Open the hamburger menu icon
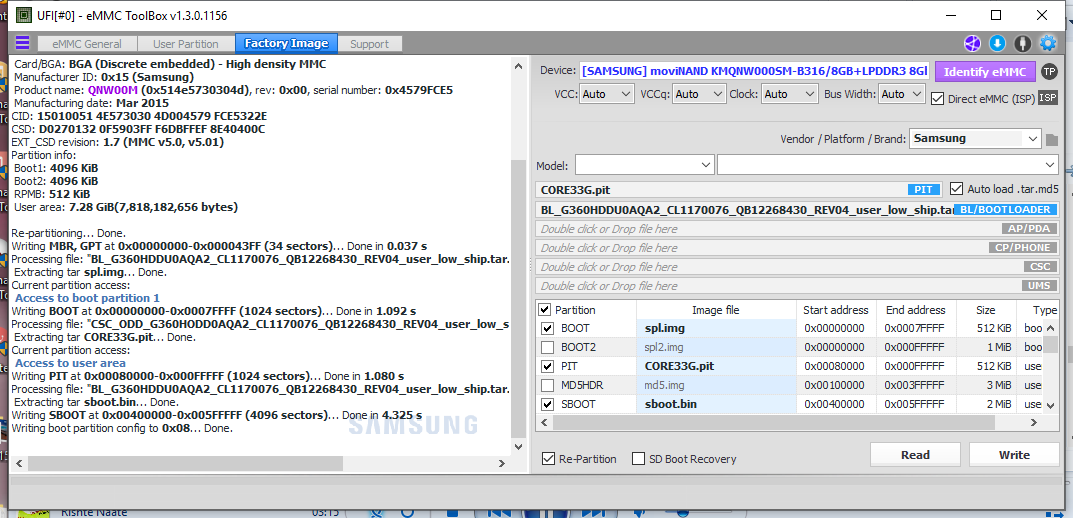 click(x=22, y=43)
